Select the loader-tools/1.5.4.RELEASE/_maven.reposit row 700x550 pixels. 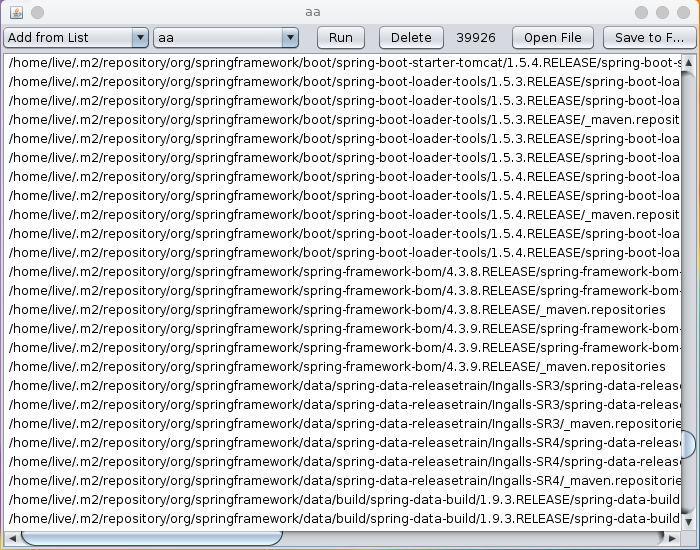[x=342, y=215]
